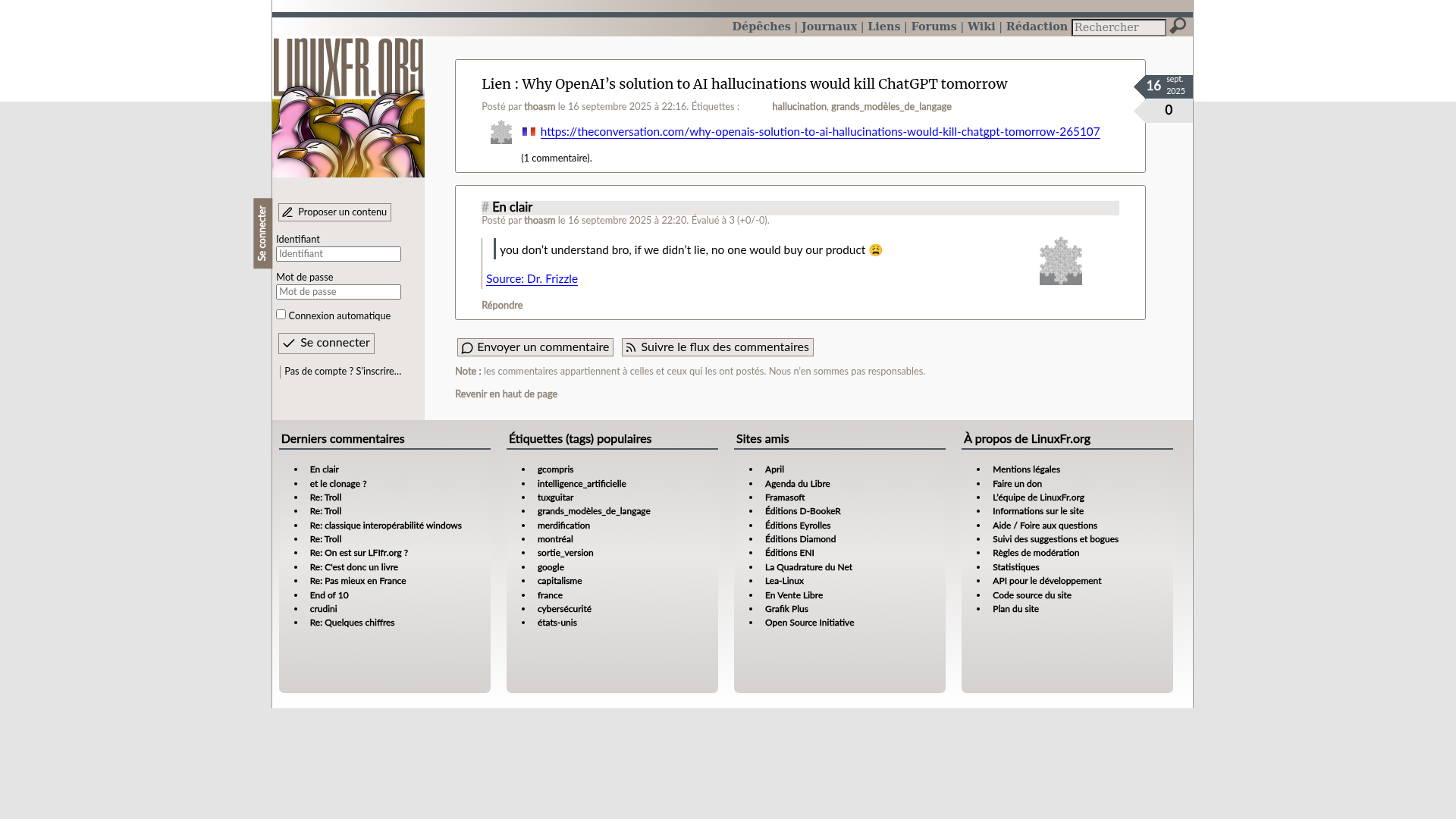Open the April friend site
The width and height of the screenshot is (1456, 819).
coord(774,469)
